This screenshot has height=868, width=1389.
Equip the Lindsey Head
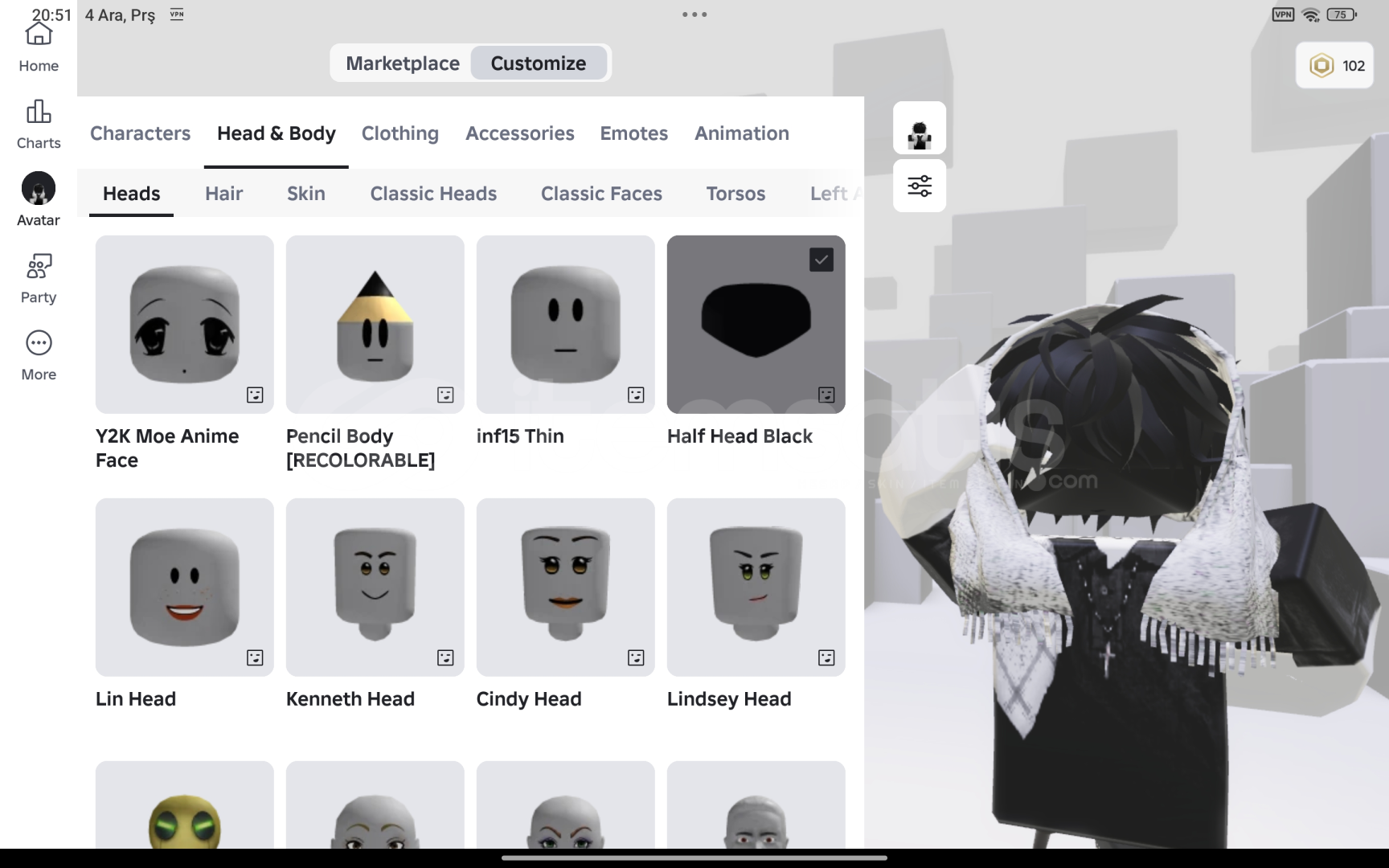click(x=756, y=588)
